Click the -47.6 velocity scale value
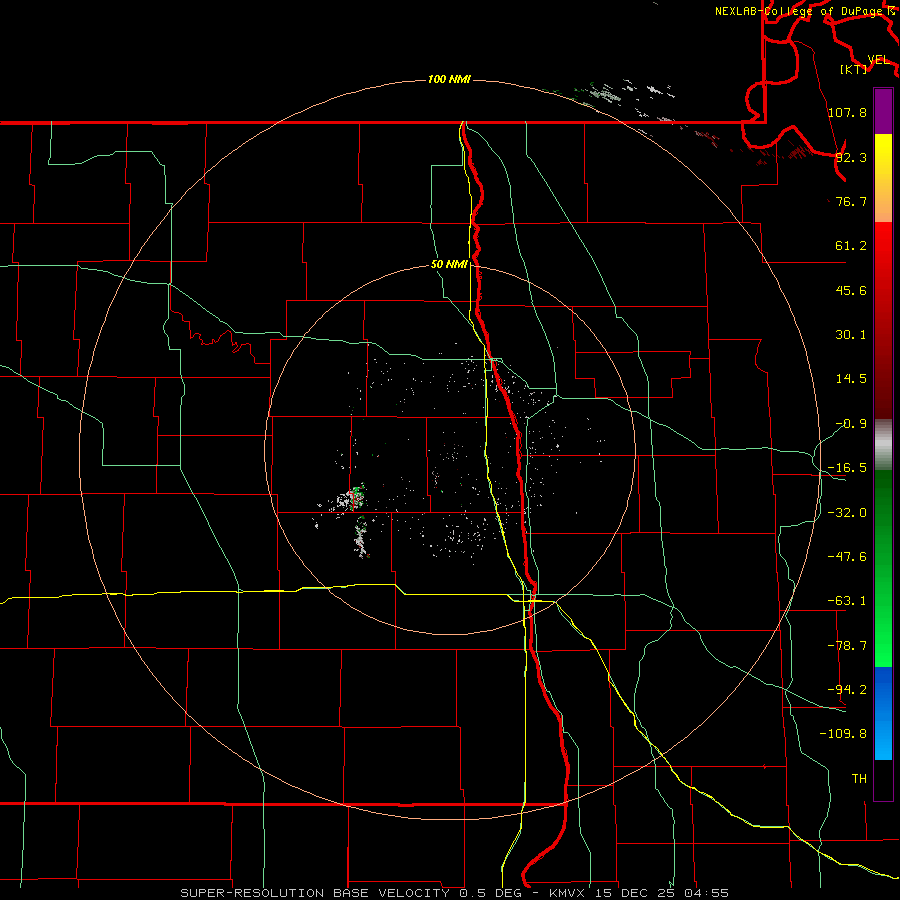The image size is (900, 900). coord(847,557)
